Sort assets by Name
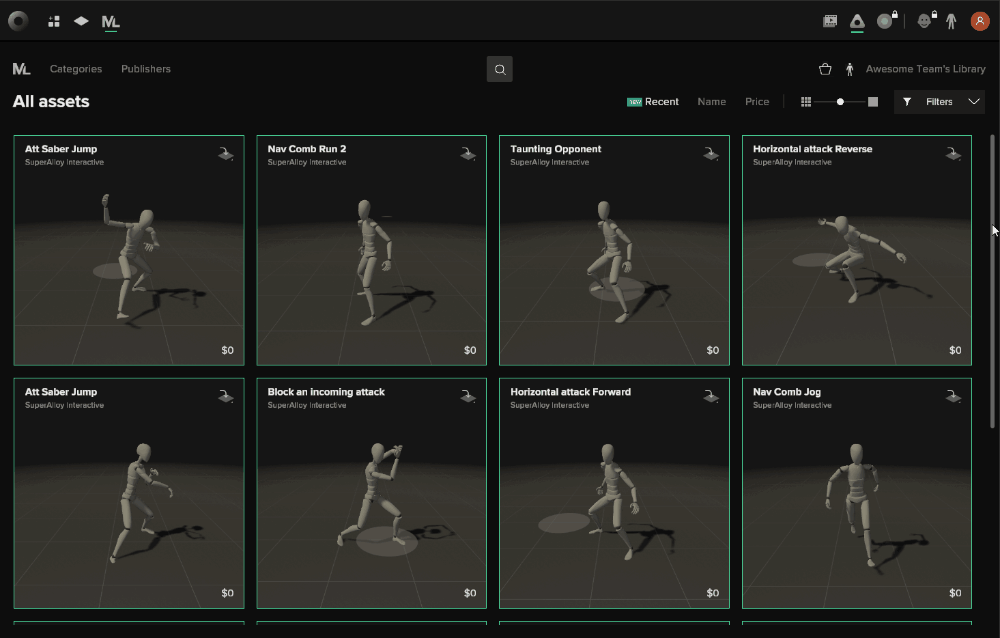The image size is (1000, 638). point(712,102)
